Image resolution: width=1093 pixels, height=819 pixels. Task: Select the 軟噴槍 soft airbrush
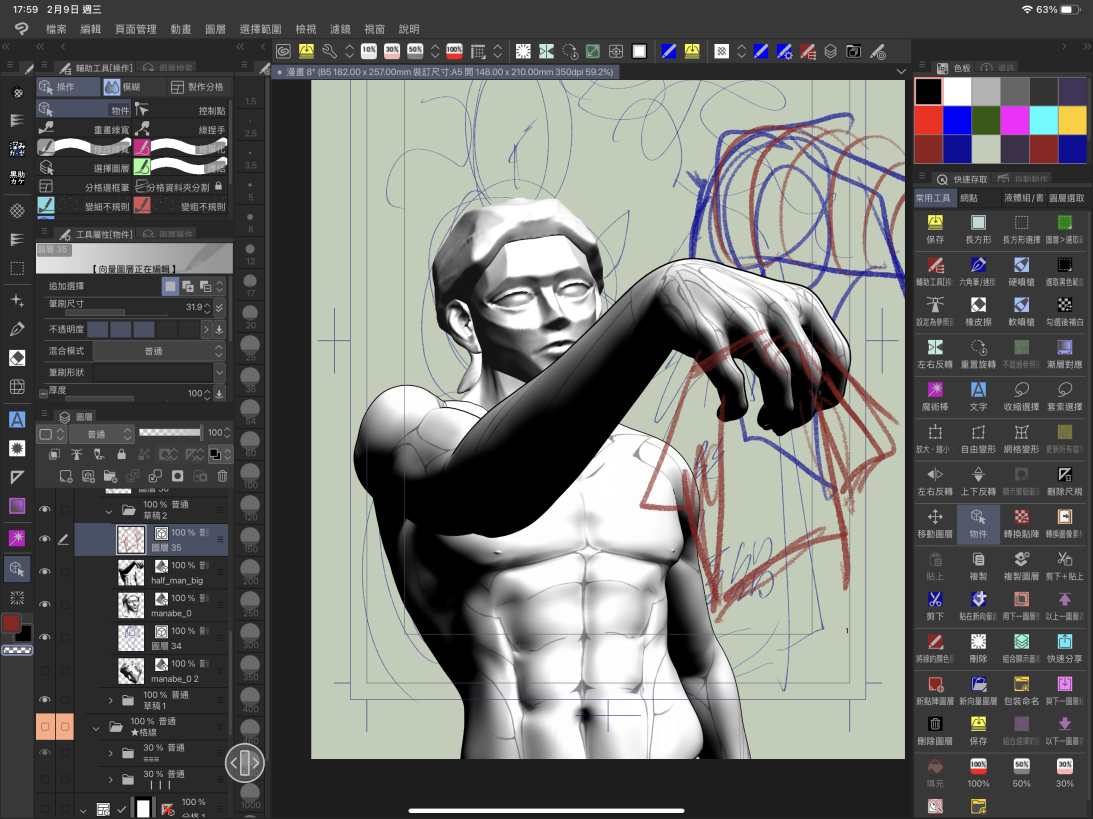[1021, 305]
